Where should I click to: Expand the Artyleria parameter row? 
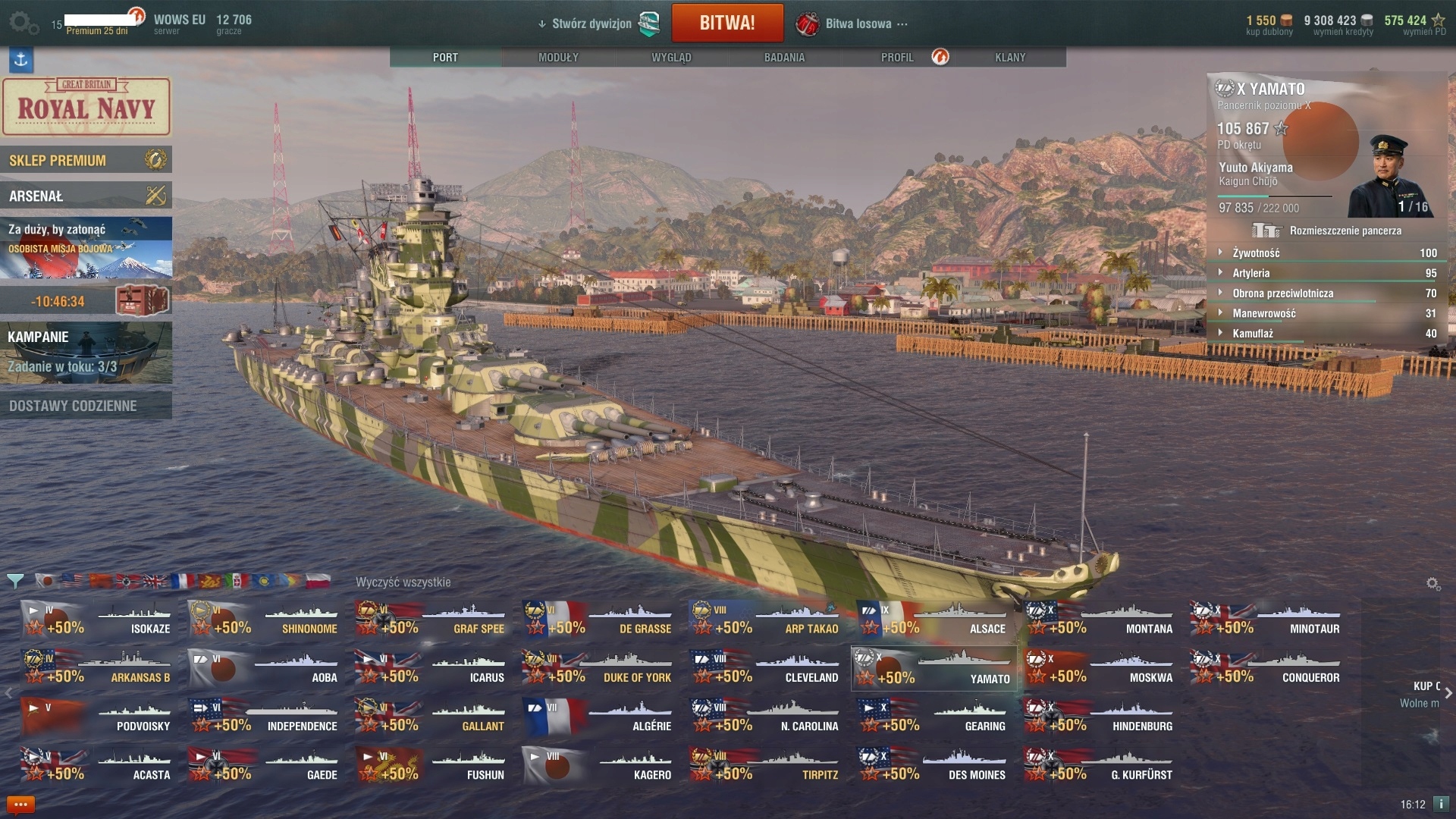pos(1327,273)
